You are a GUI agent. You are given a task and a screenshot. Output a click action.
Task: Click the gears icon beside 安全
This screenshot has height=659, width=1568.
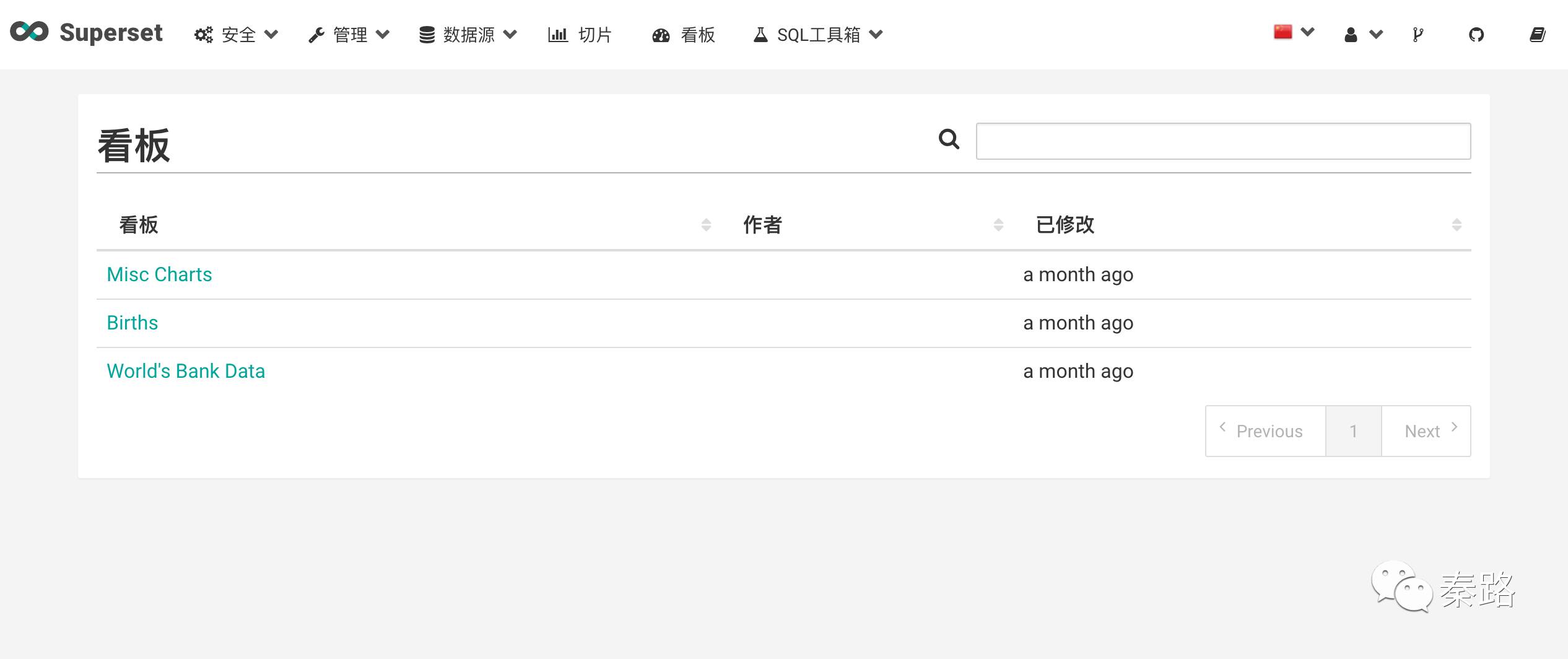pos(203,35)
